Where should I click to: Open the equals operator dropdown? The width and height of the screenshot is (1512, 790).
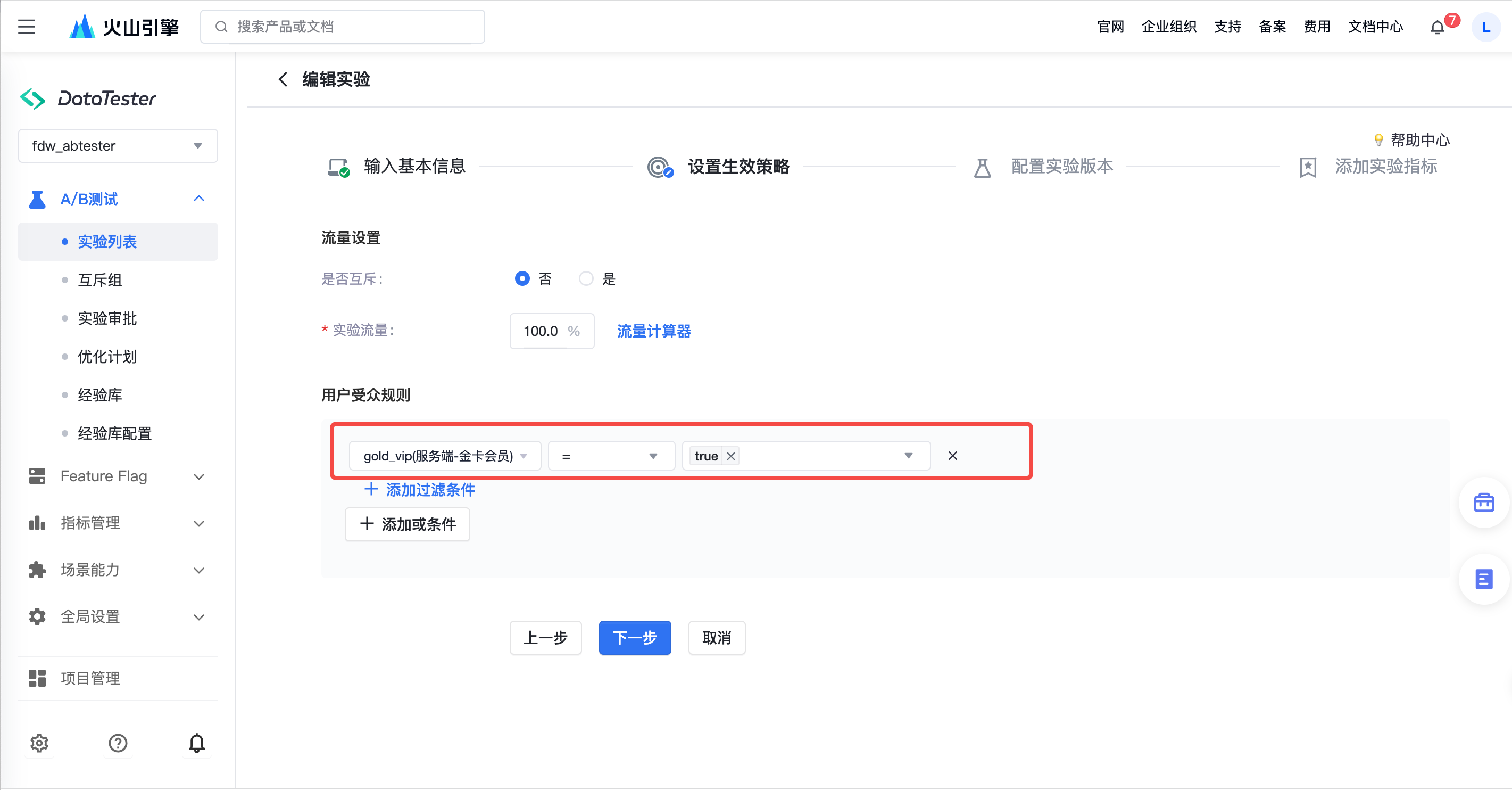611,456
